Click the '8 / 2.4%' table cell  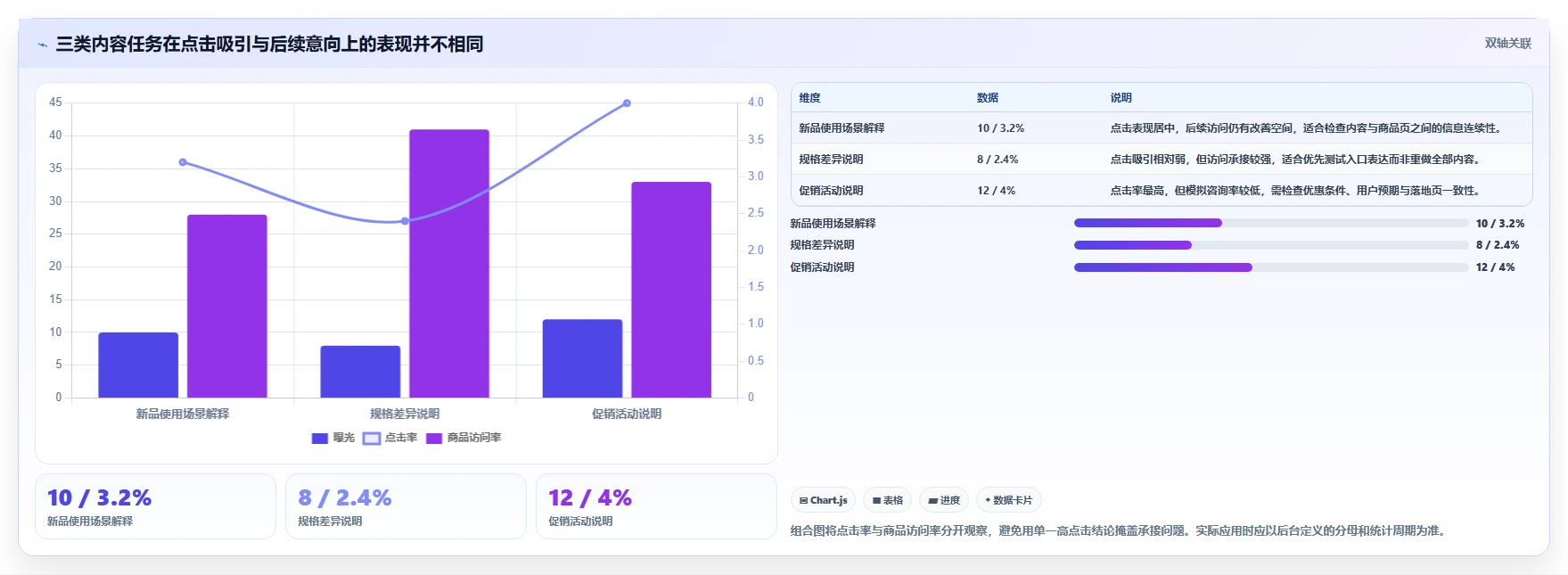point(997,160)
